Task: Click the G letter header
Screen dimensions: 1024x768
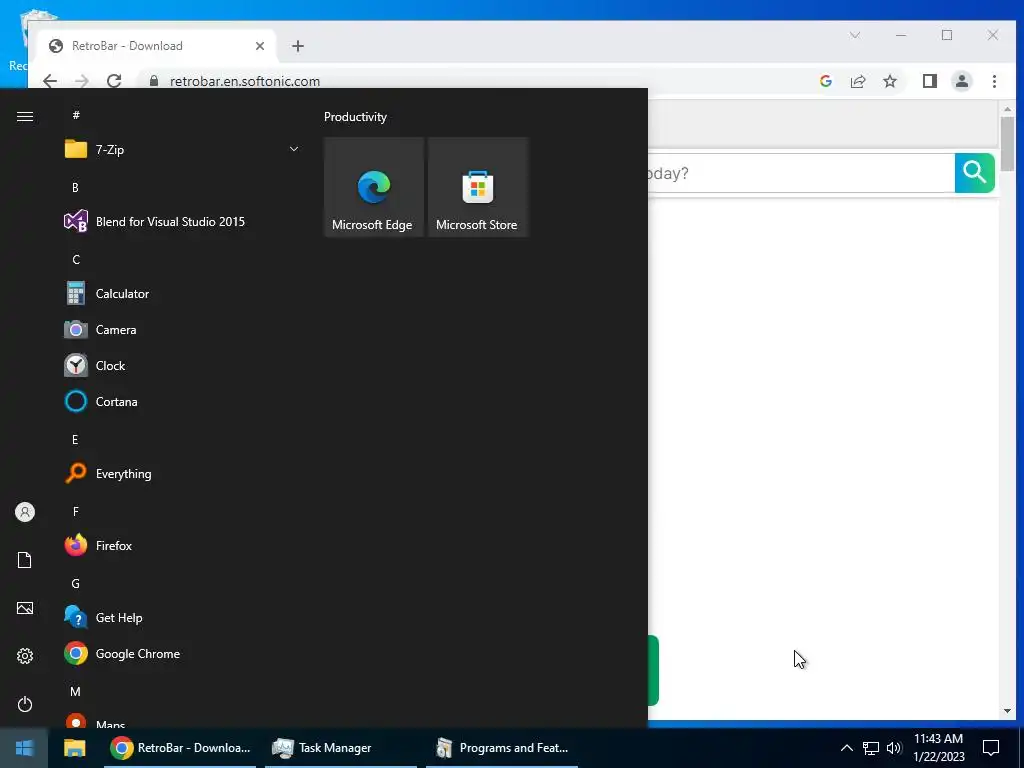Action: pyautogui.click(x=76, y=584)
